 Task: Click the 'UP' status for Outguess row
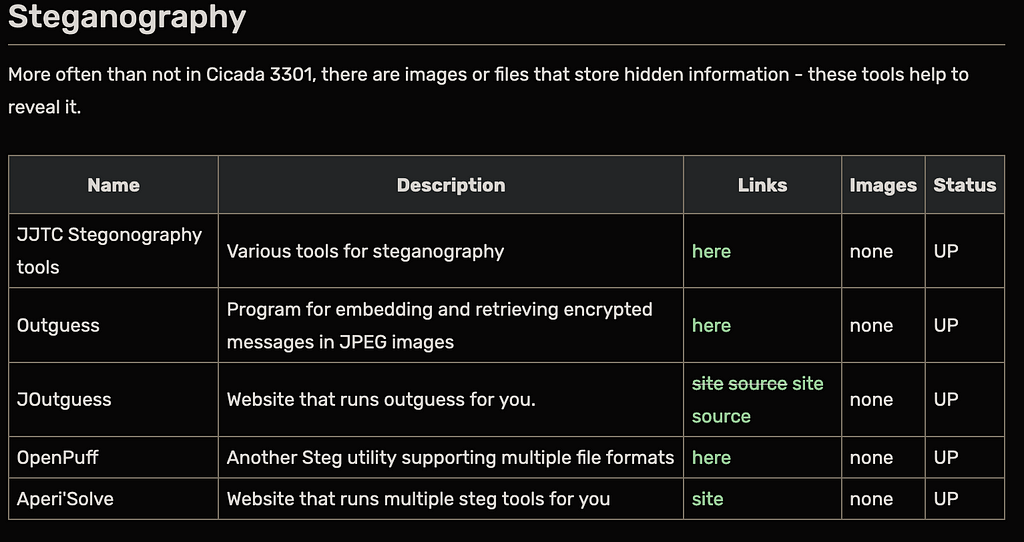[x=946, y=325]
